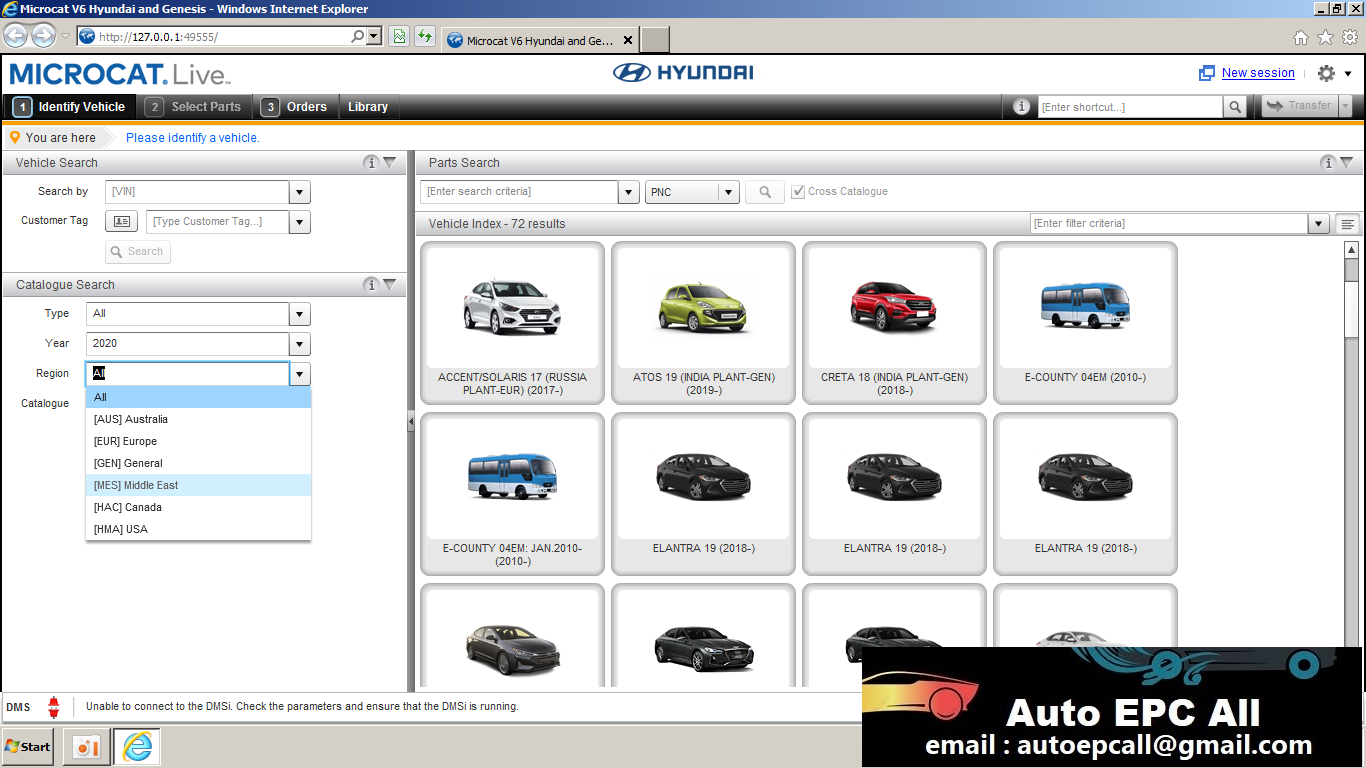Refresh the page with the green arrows icon

[x=425, y=37]
